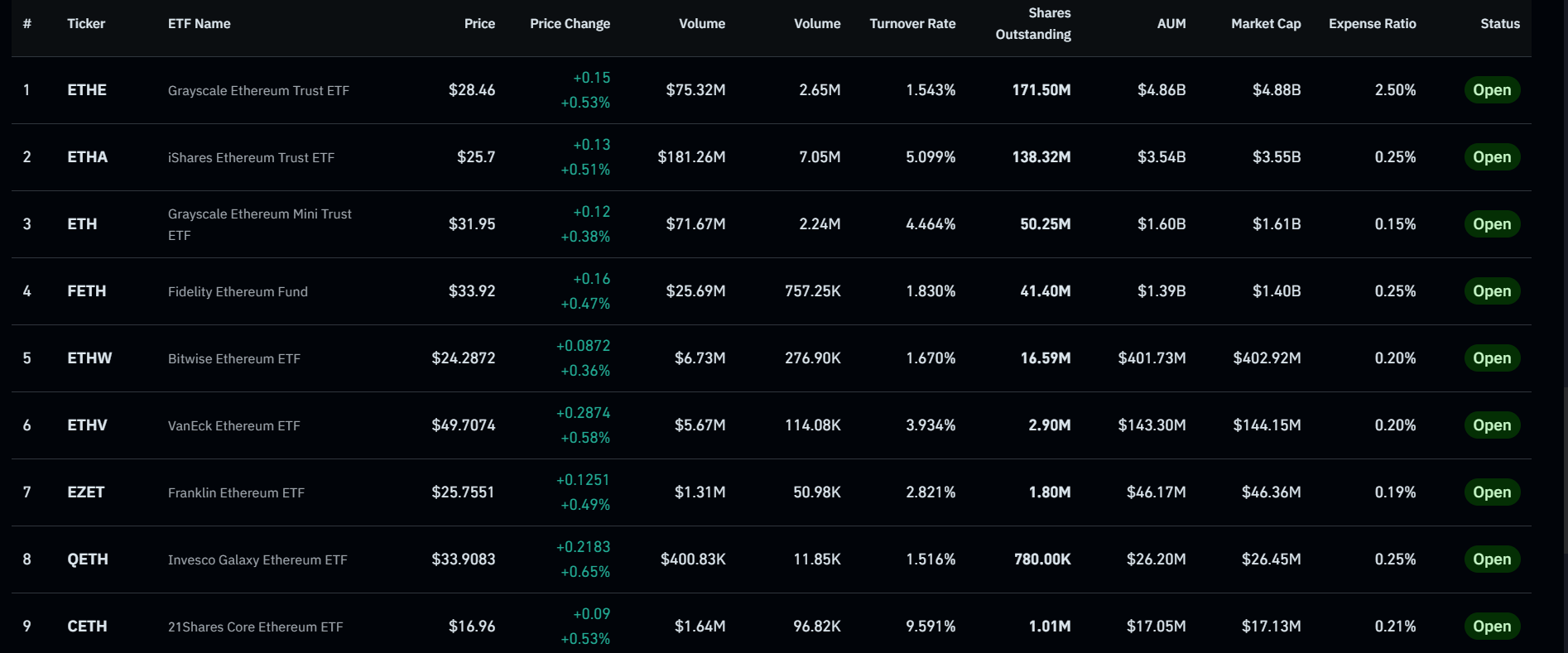
Task: Open the QETH ticker
Action: [88, 559]
